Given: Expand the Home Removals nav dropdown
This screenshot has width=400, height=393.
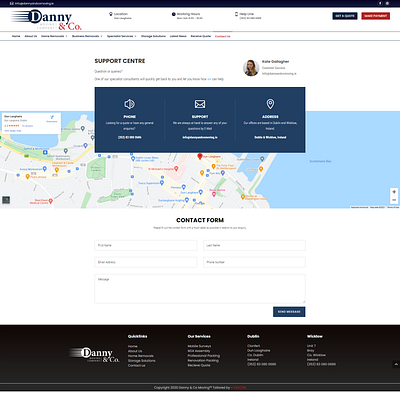Looking at the screenshot, I should [x=54, y=36].
